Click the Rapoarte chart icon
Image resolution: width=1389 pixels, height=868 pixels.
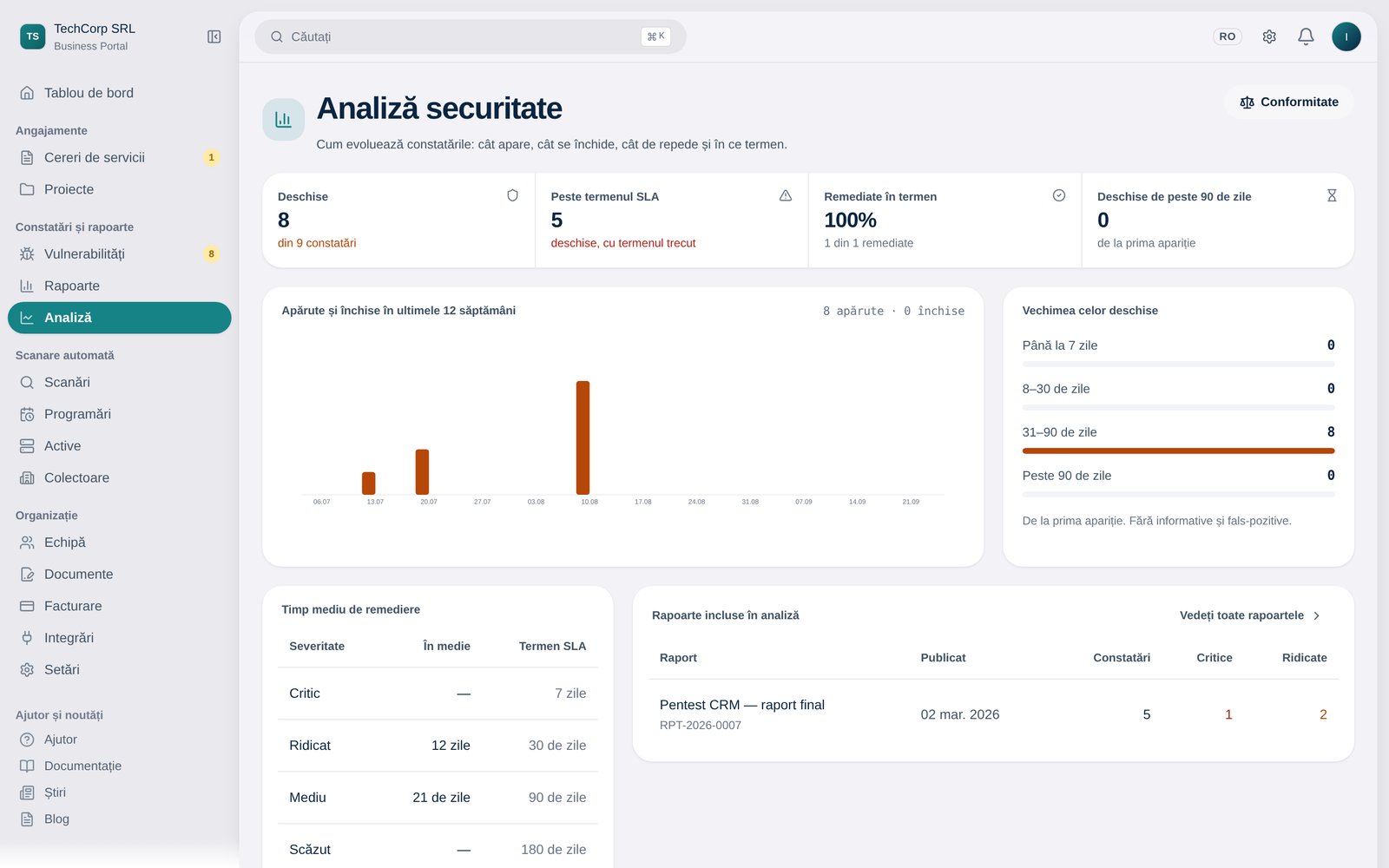tap(27, 286)
